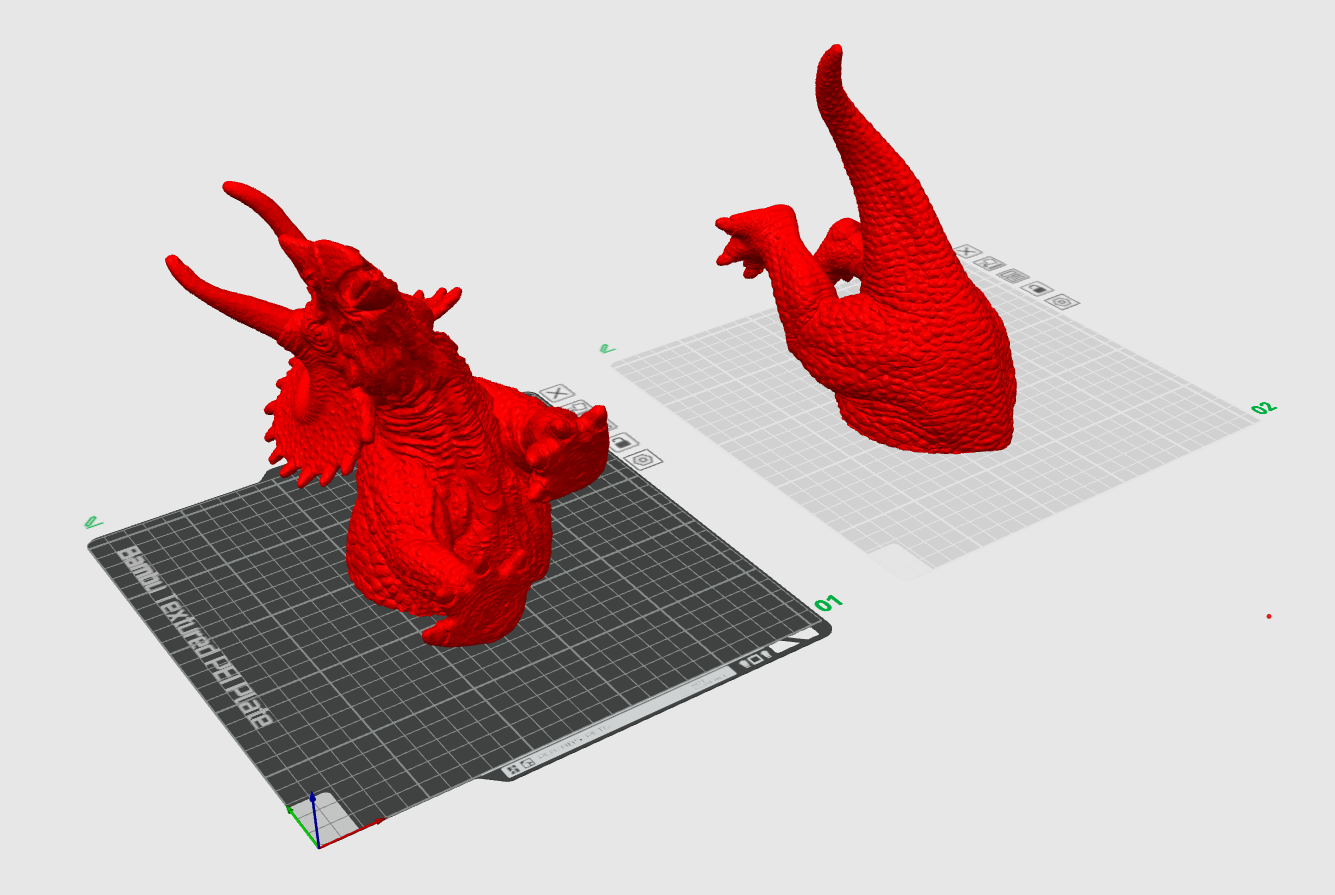Open plate 02 settings gear icon
Screen dimensions: 1335x895
1064,301
